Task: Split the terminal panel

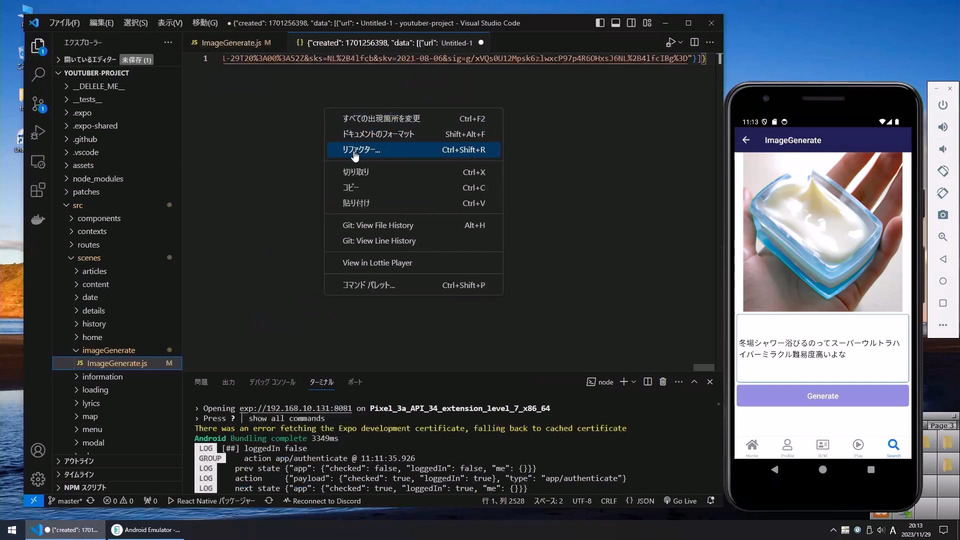Action: (648, 382)
